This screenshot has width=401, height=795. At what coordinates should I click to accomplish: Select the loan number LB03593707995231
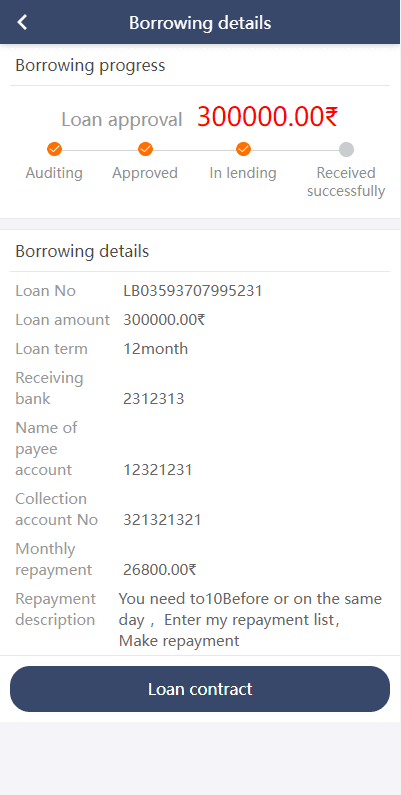[x=193, y=291]
